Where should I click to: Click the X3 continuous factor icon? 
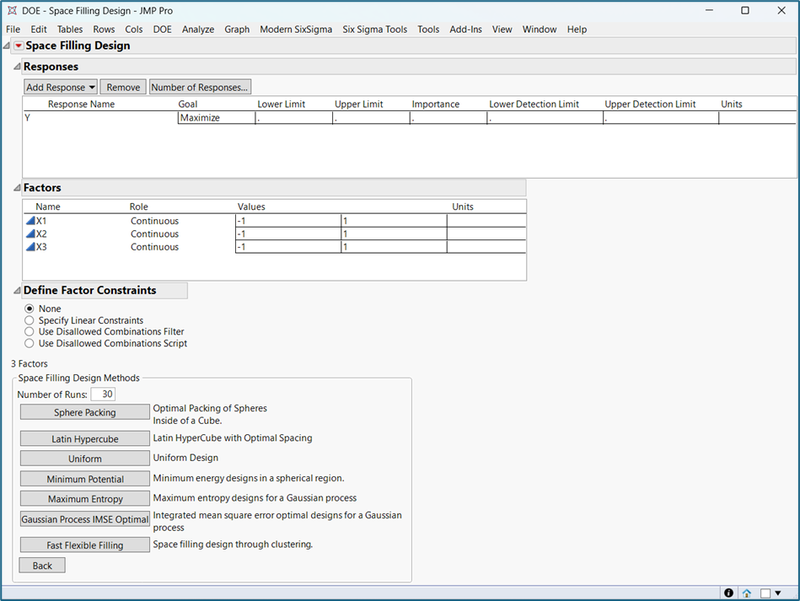[x=29, y=247]
